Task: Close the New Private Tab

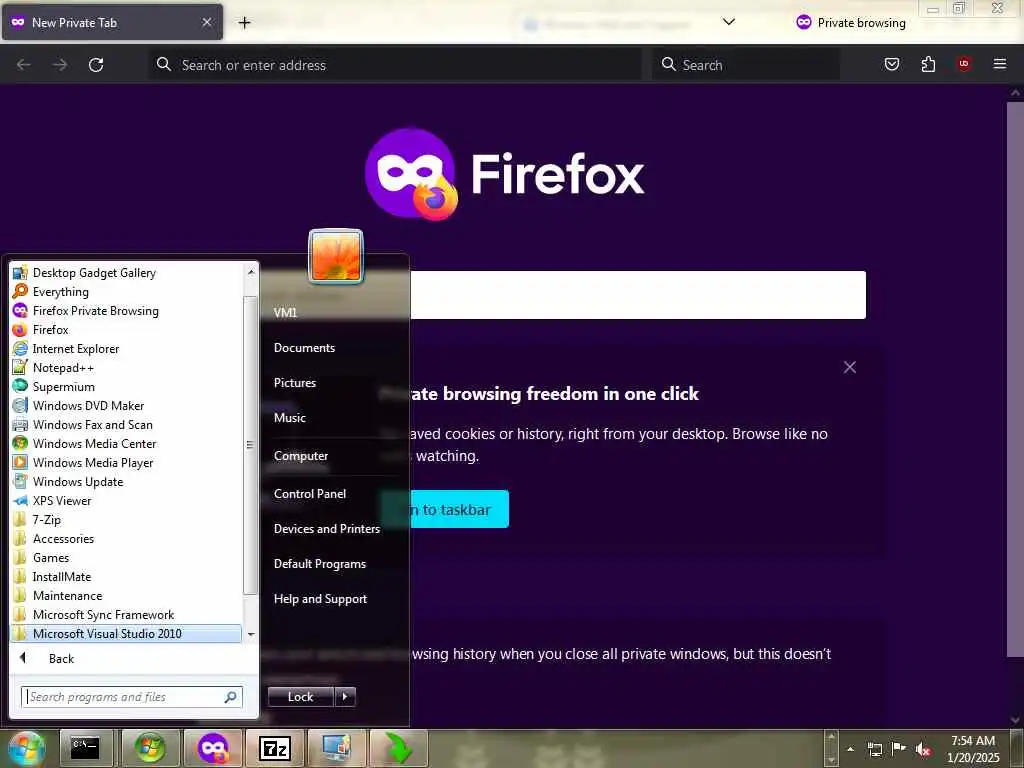Action: click(207, 22)
